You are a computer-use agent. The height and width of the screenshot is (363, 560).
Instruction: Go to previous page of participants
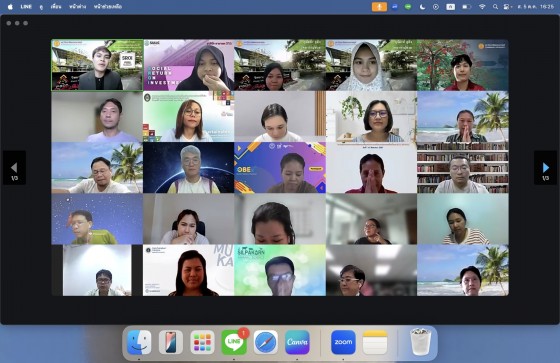click(x=14, y=168)
